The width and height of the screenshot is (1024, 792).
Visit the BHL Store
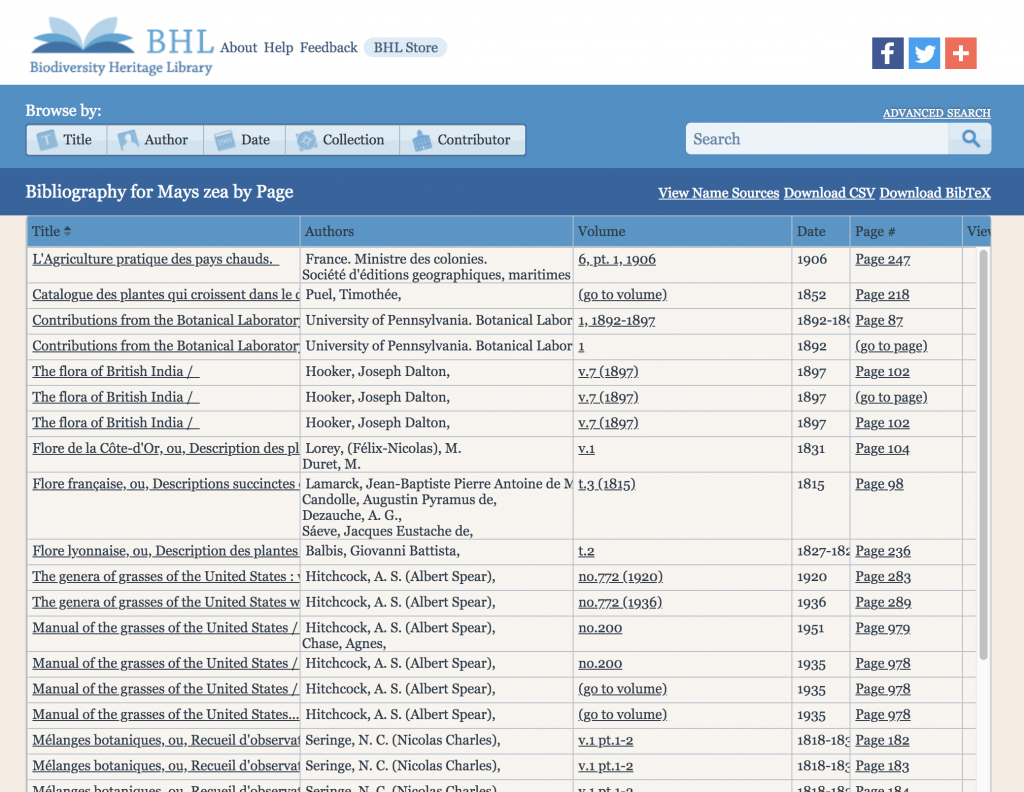[404, 47]
